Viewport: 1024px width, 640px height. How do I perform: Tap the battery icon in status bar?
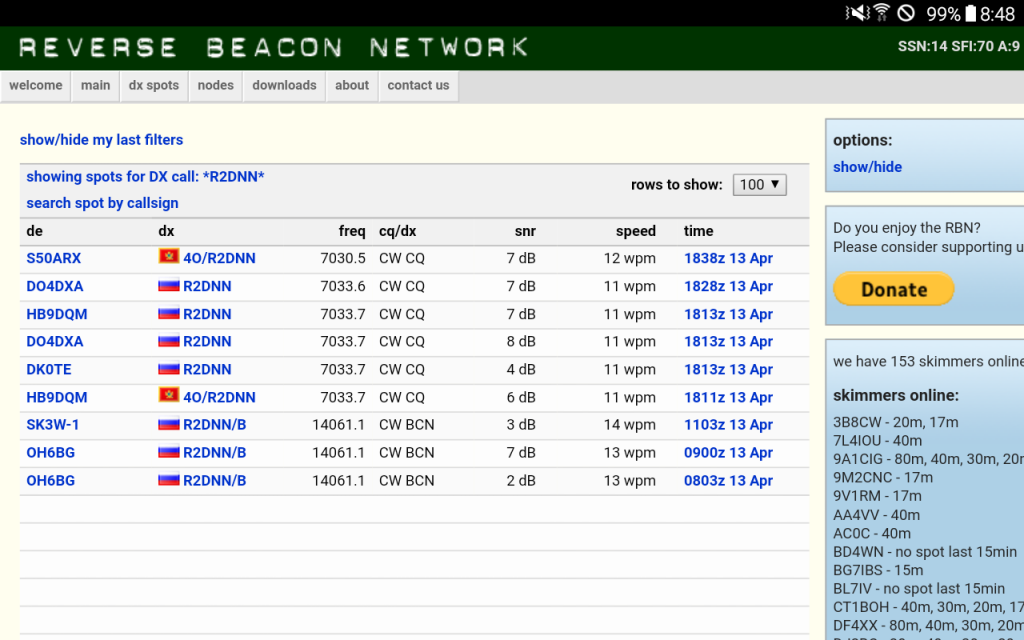971,13
